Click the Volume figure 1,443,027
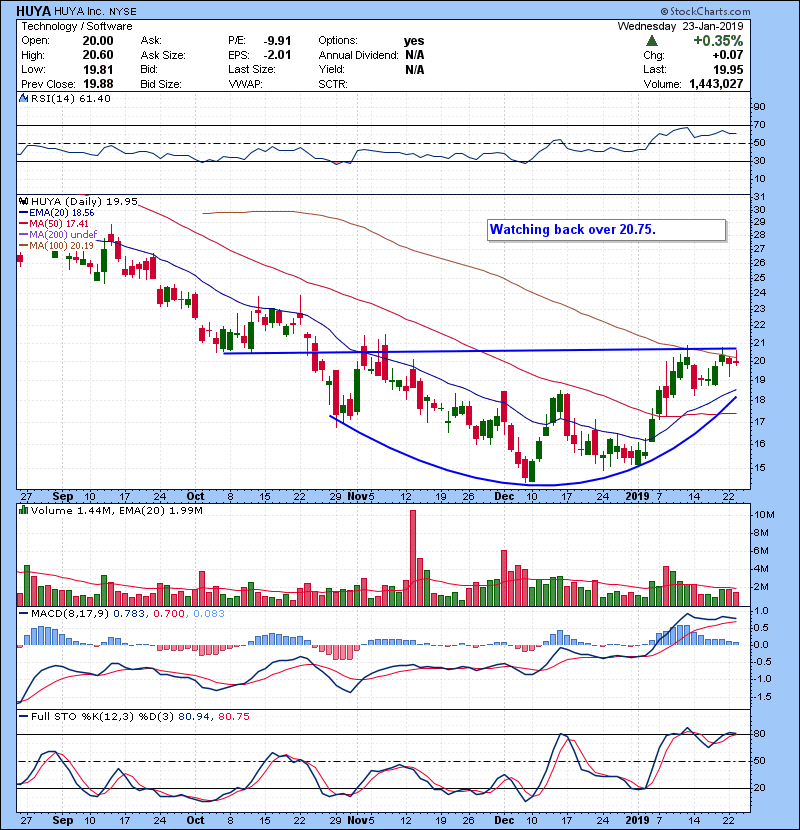The image size is (800, 830). point(716,84)
